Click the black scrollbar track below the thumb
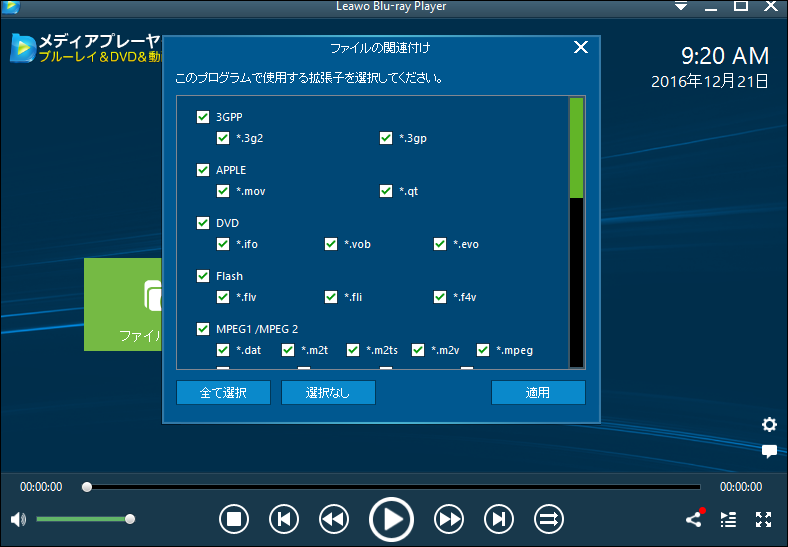Image resolution: width=788 pixels, height=547 pixels. pyautogui.click(x=576, y=282)
